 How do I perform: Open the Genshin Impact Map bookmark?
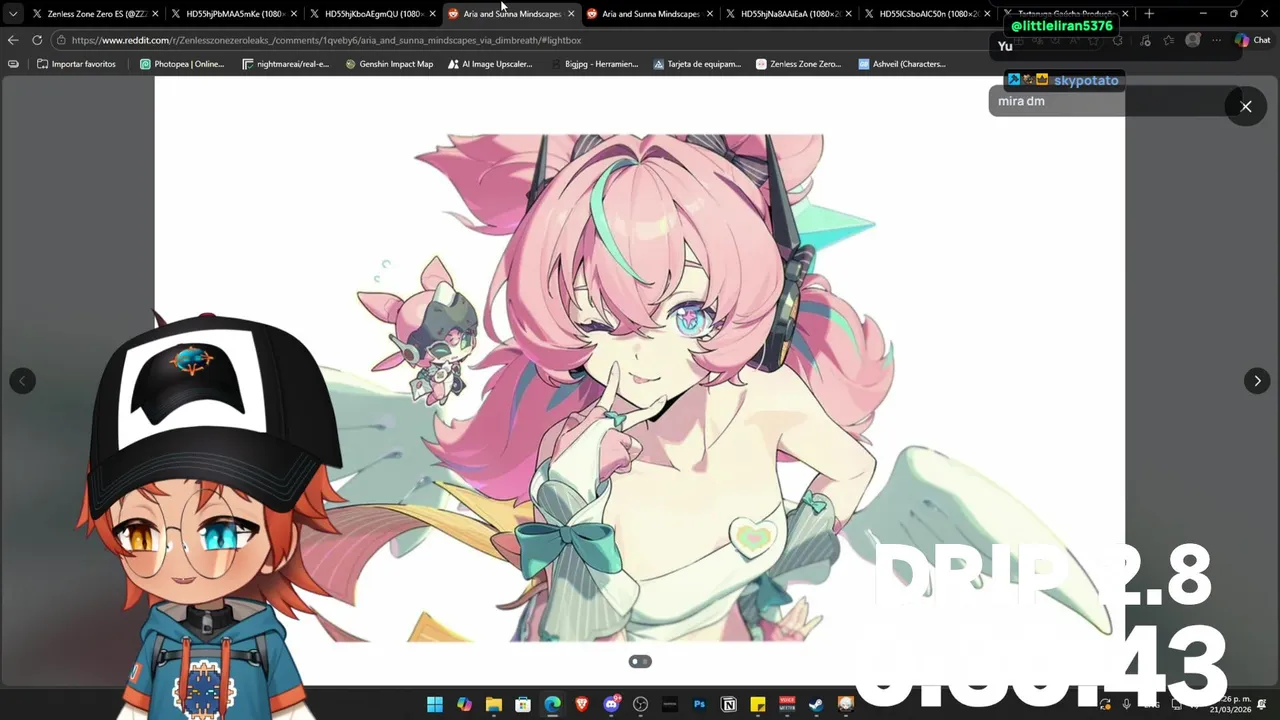tap(389, 64)
